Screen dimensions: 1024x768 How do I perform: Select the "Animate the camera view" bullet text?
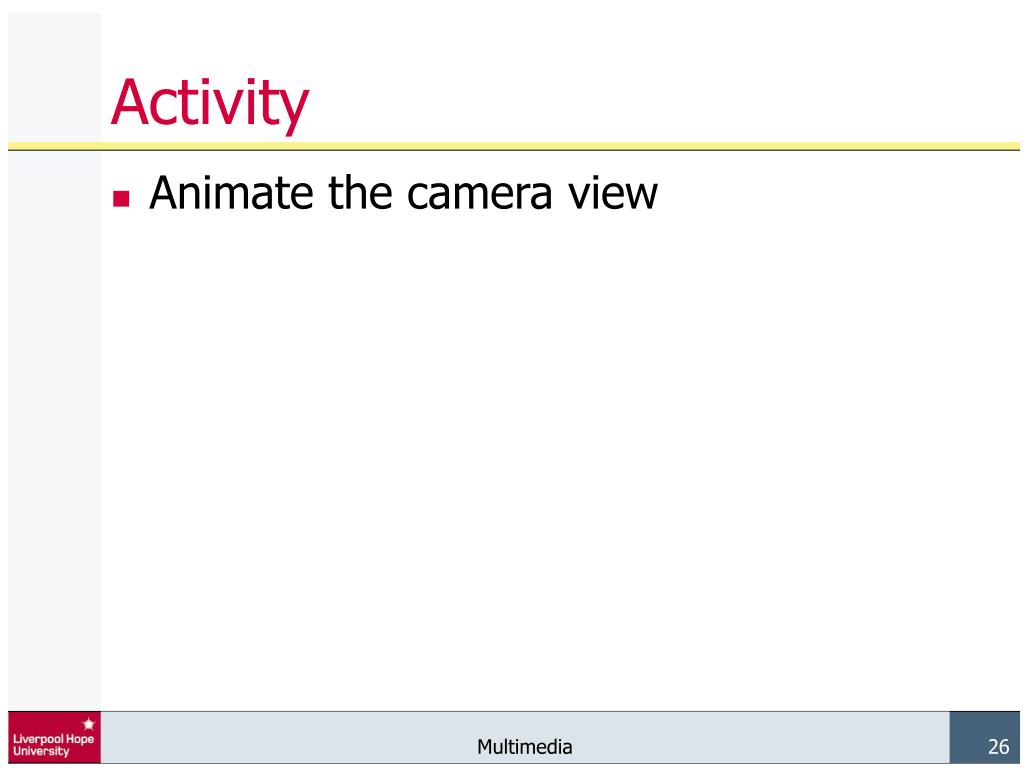click(x=403, y=193)
